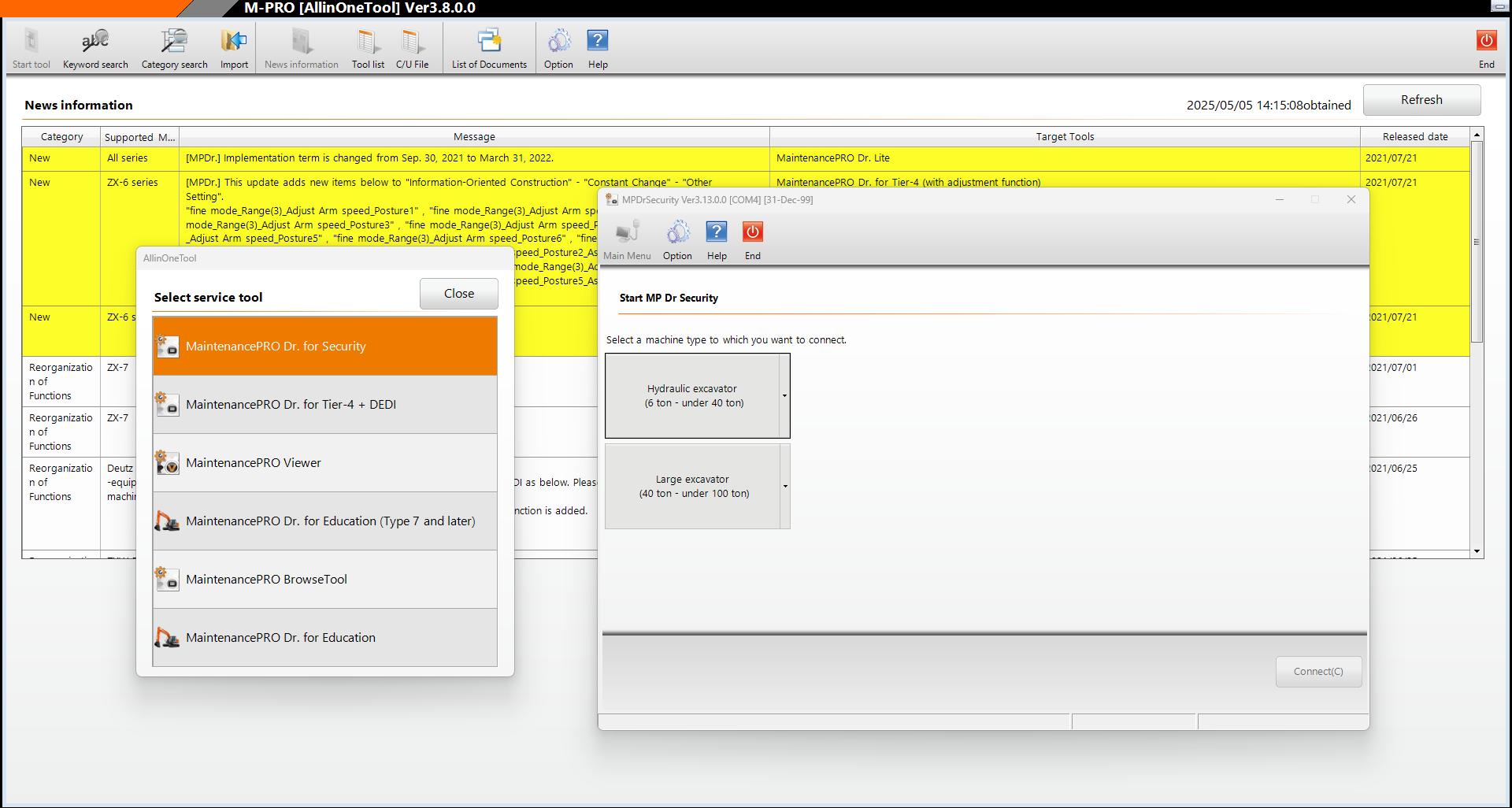
Task: Minimize the M-PRO main window
Action: 1498,7
